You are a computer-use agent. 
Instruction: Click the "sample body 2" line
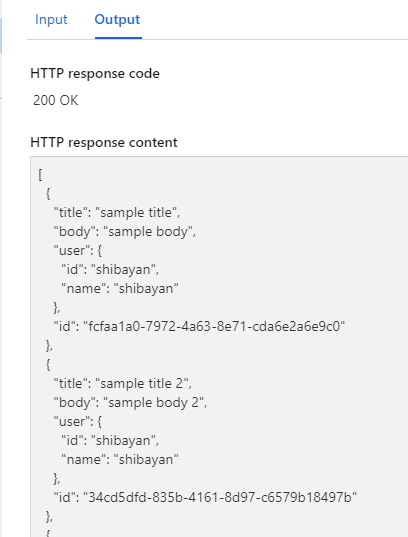tap(130, 402)
